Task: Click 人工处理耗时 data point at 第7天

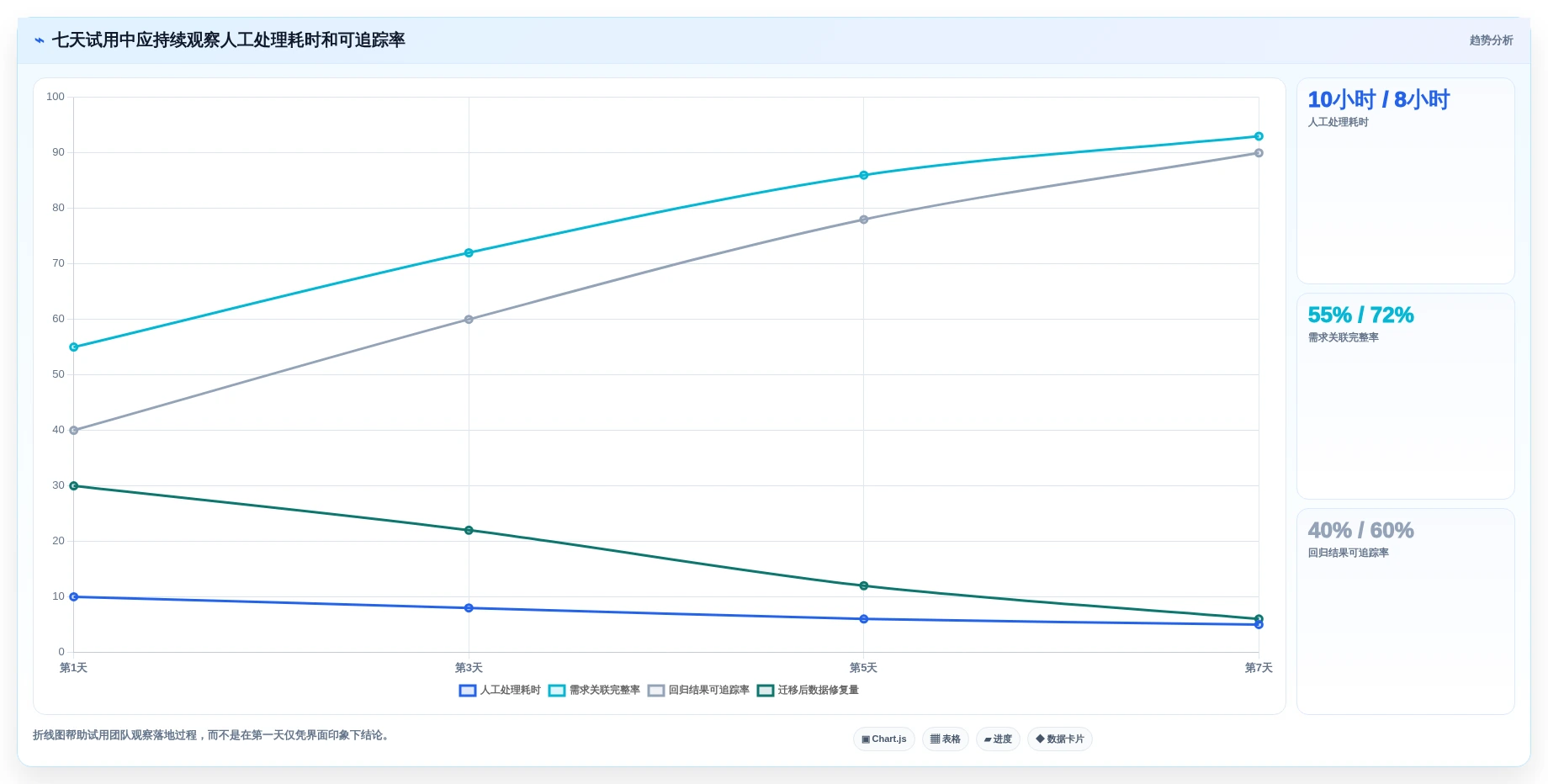Action: point(1259,625)
